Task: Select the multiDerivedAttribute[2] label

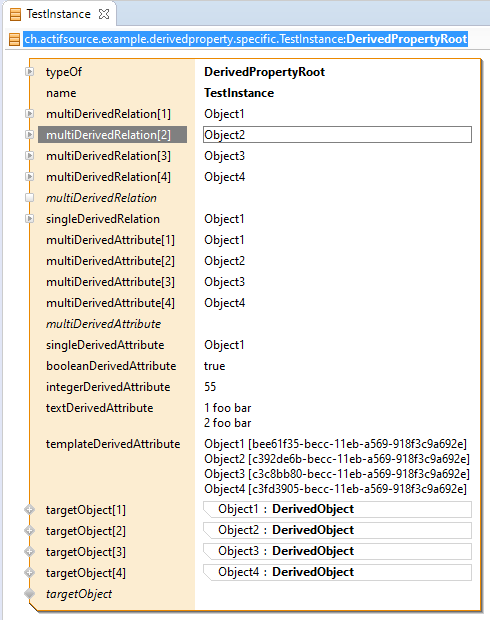Action: pyautogui.click(x=110, y=261)
